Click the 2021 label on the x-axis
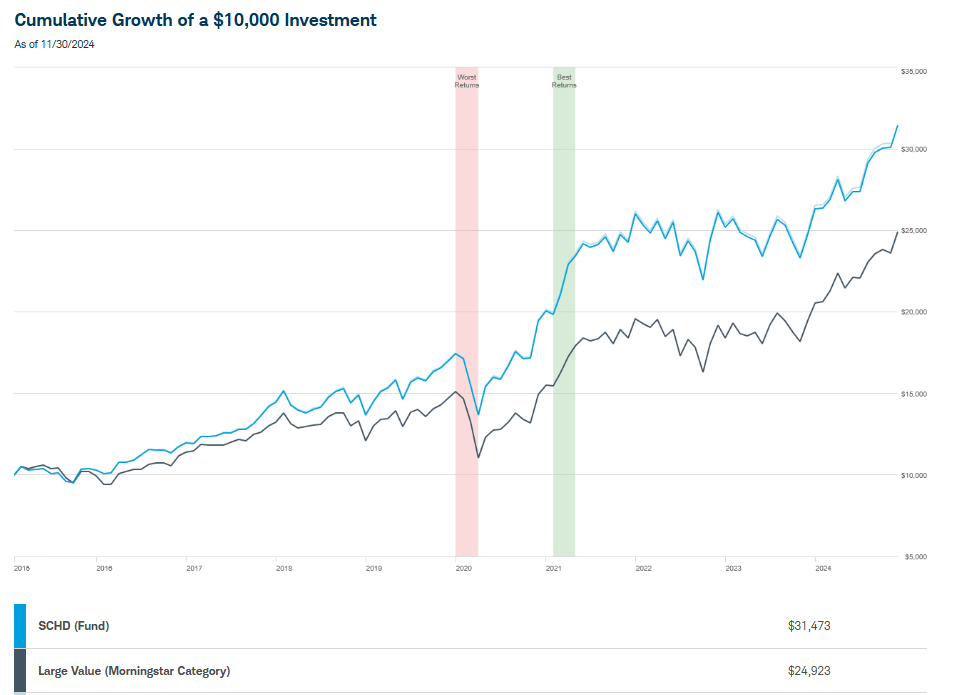 [553, 568]
